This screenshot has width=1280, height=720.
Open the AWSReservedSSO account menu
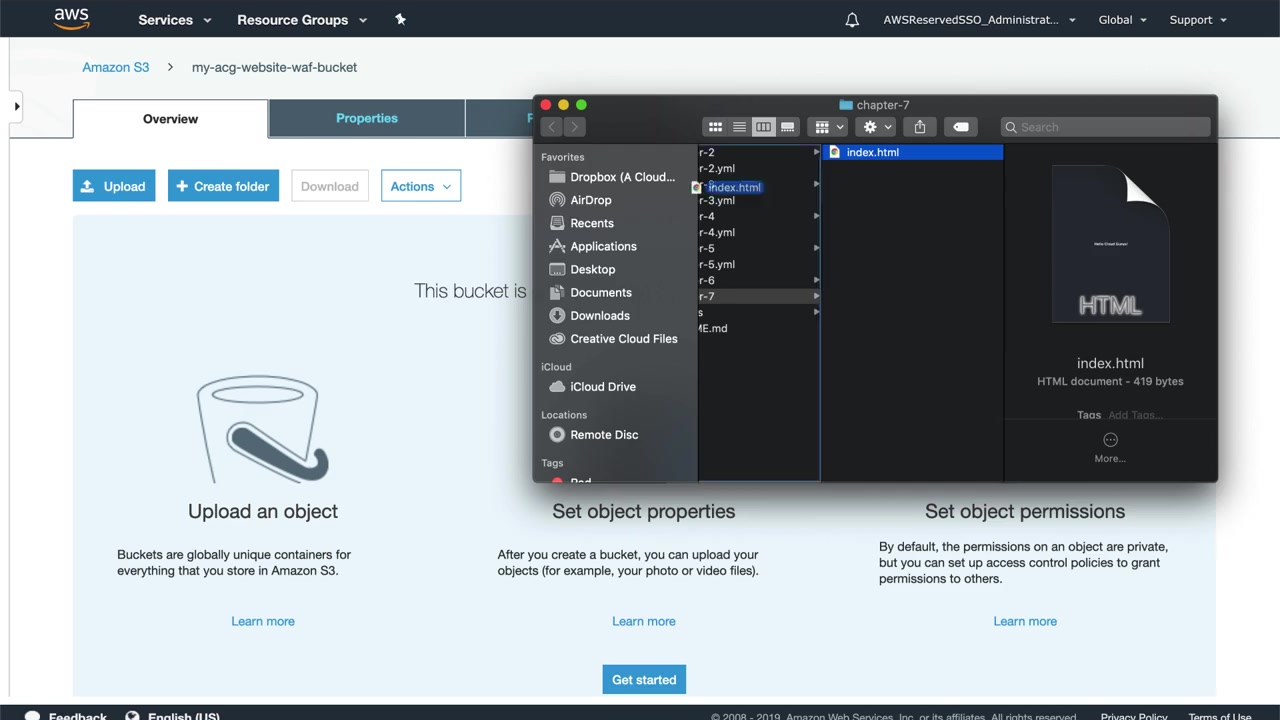click(979, 19)
